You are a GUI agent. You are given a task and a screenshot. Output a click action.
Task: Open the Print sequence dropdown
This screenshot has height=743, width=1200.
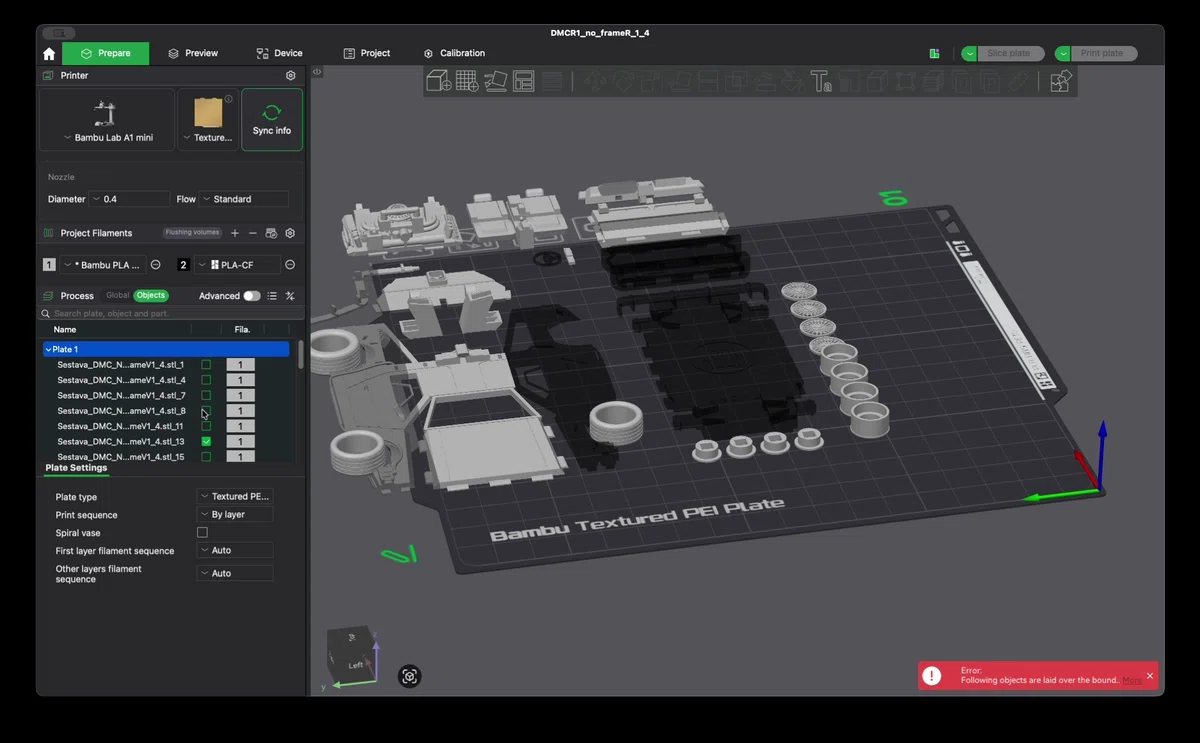[x=234, y=514]
